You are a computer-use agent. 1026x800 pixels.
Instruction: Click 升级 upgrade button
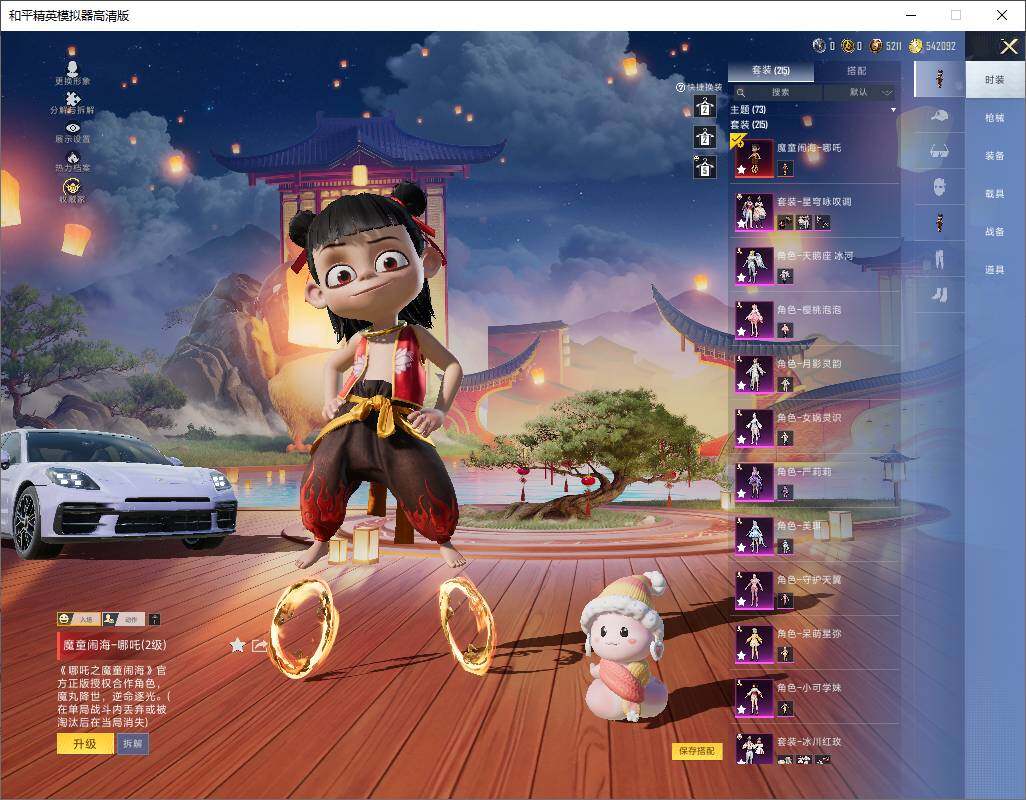[x=85, y=744]
